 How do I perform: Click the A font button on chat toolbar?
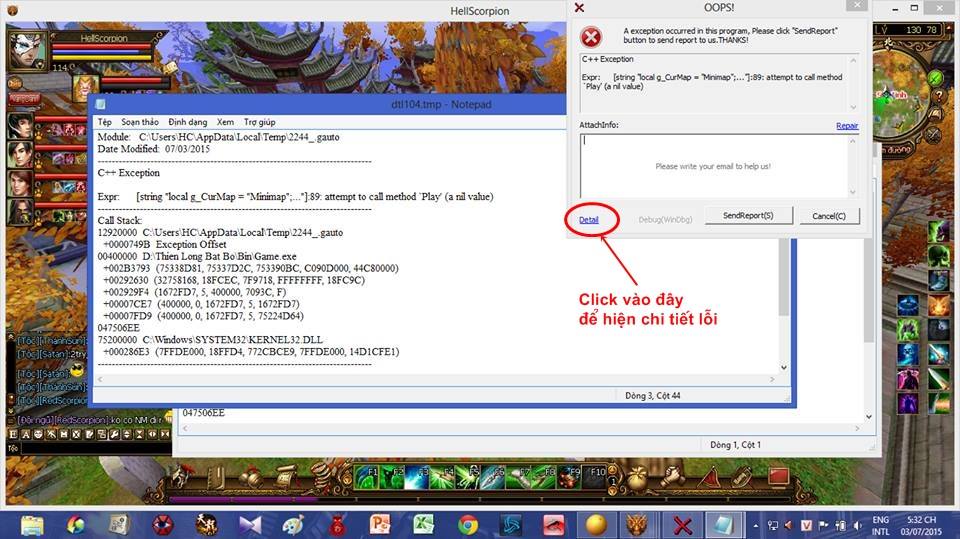[26, 434]
